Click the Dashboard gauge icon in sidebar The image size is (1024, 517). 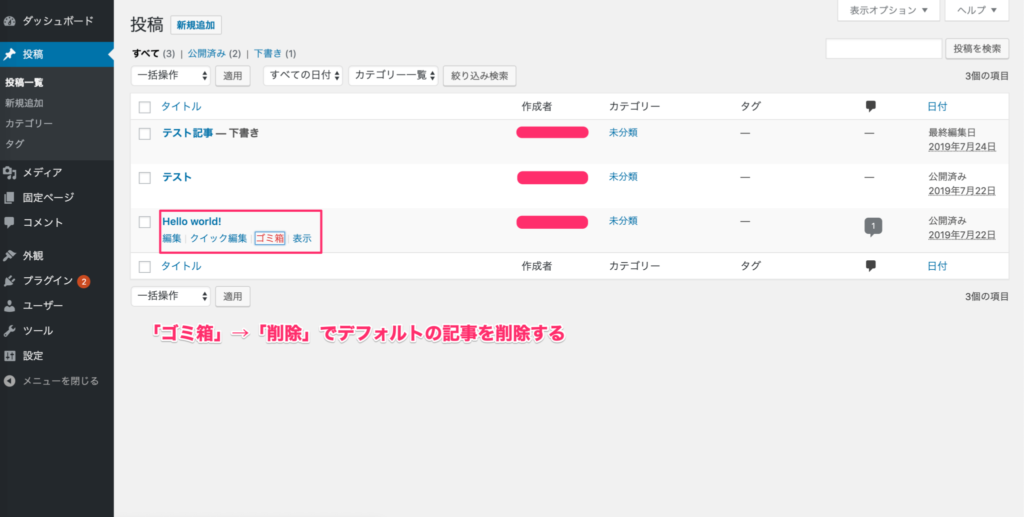tap(9, 21)
